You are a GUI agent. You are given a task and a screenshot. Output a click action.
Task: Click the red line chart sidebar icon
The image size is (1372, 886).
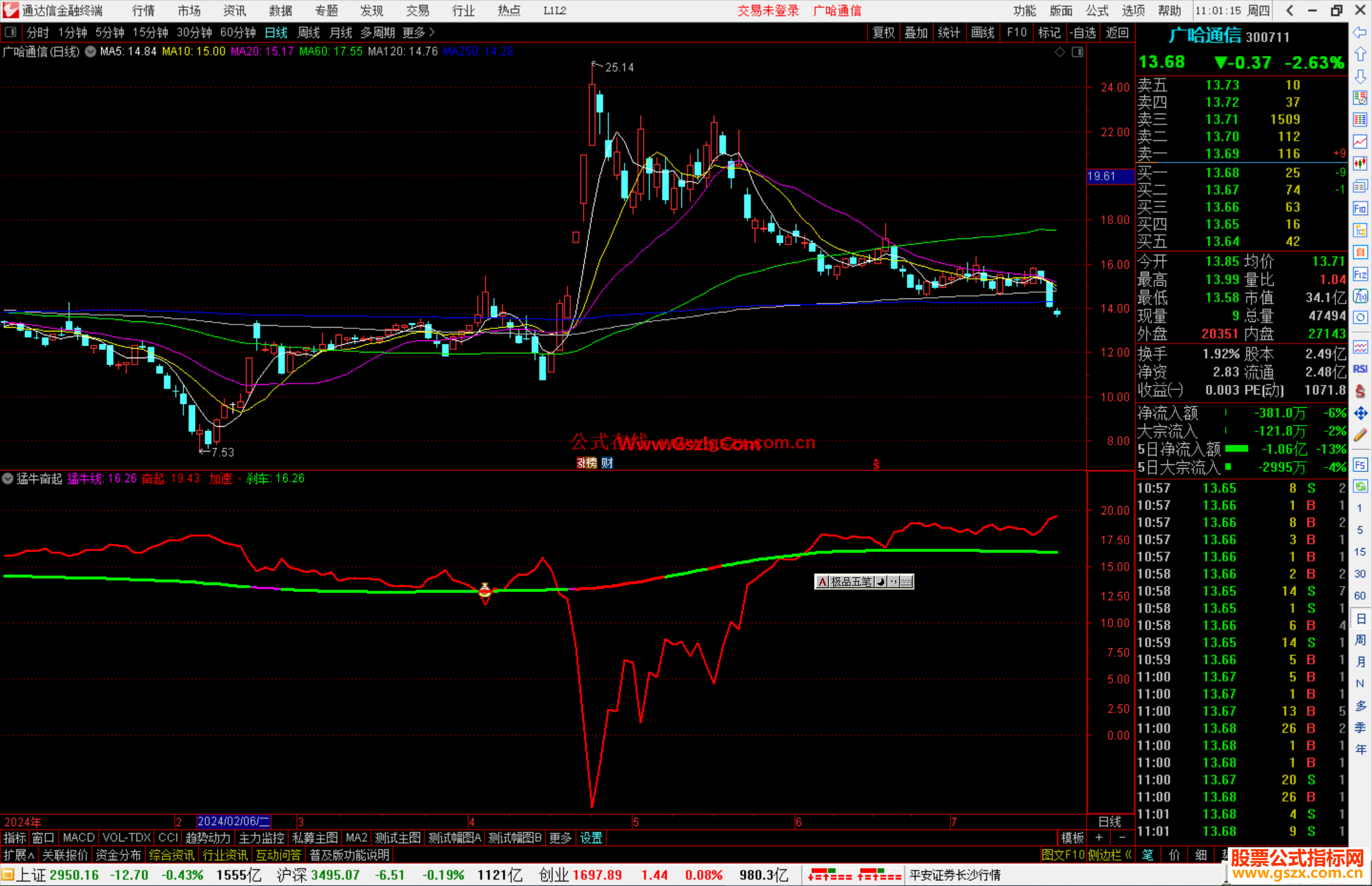tap(1360, 142)
